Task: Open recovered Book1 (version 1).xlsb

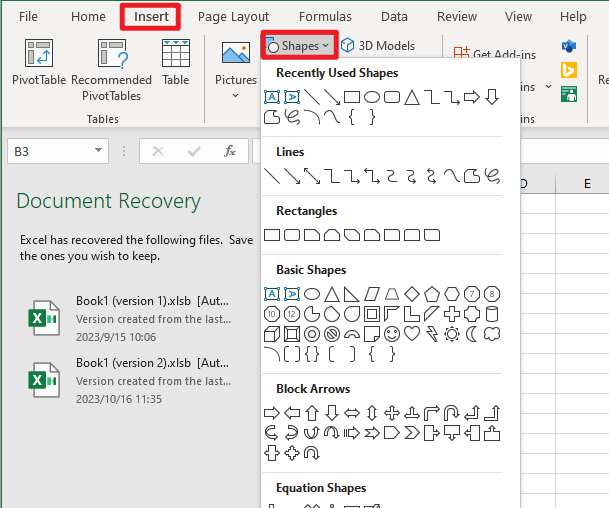Action: pyautogui.click(x=130, y=318)
